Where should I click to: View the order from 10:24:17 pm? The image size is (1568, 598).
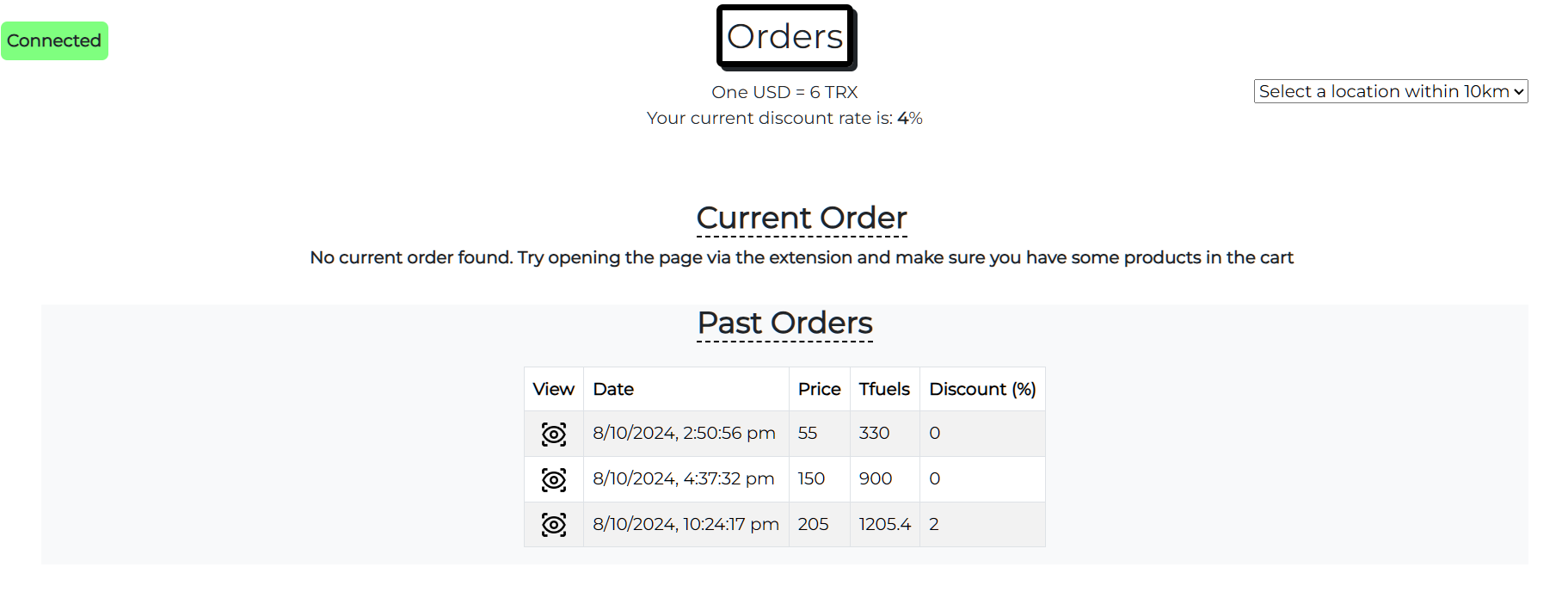554,525
